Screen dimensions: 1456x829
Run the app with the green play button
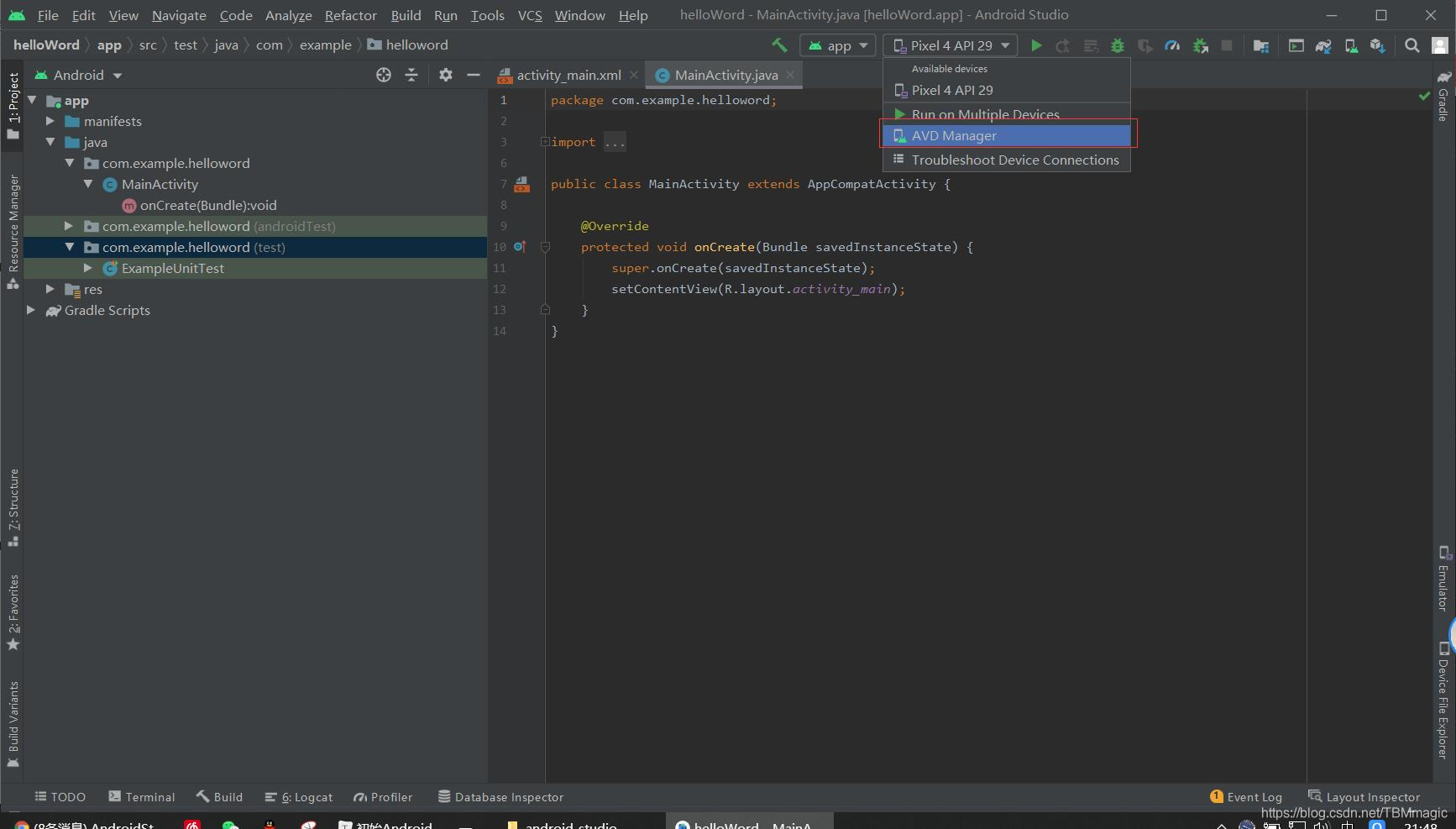(x=1036, y=45)
